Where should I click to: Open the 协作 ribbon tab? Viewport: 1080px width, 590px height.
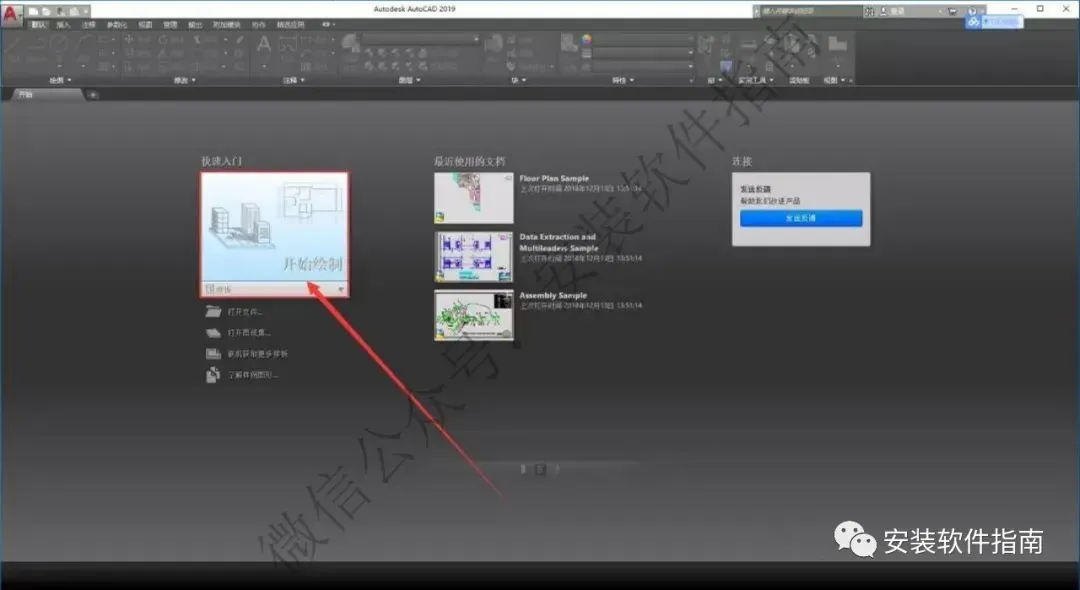pos(258,25)
